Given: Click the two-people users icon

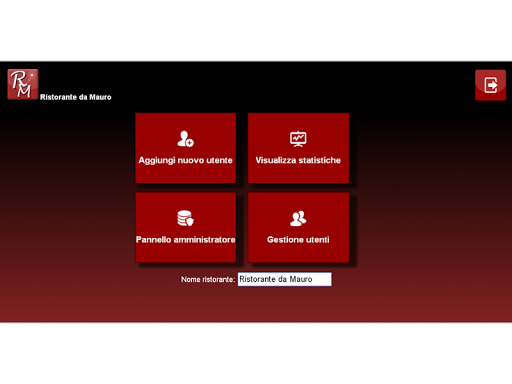Looking at the screenshot, I should [x=298, y=218].
